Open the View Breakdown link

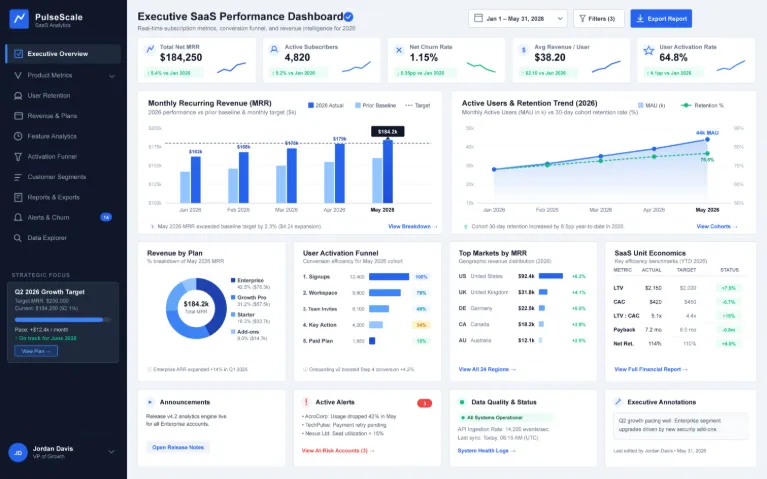(x=413, y=227)
